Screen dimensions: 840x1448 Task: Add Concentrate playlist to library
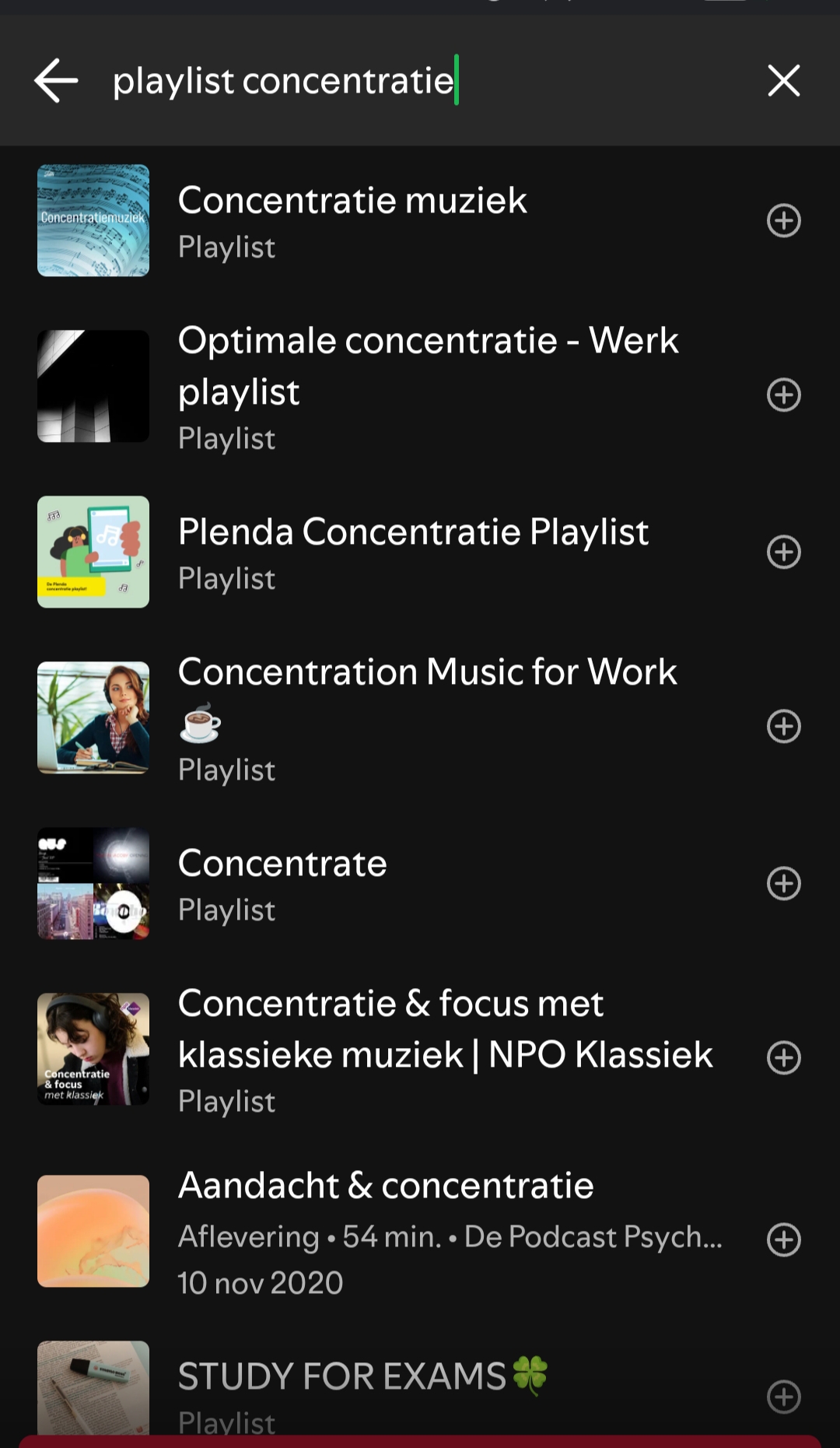coord(783,883)
